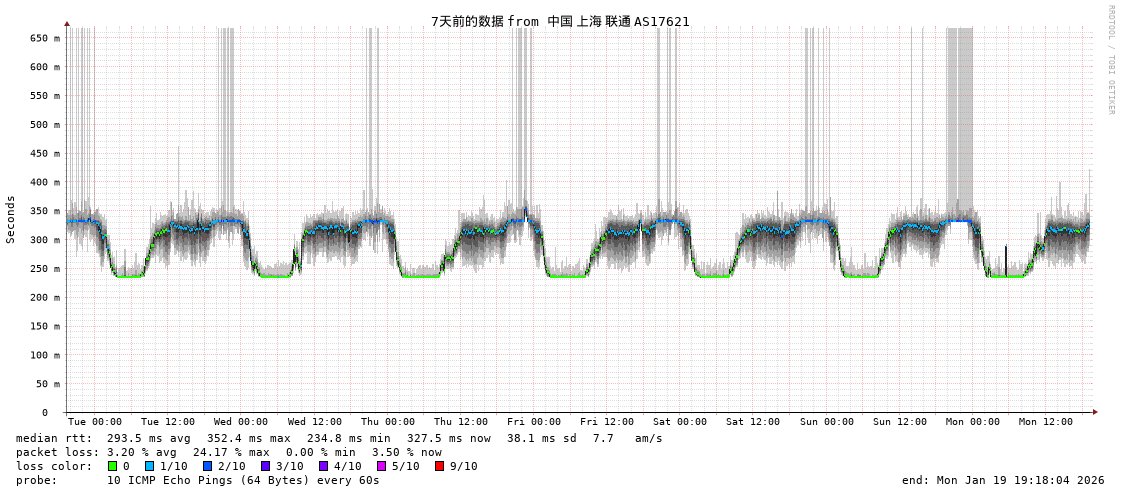This screenshot has height=494, width=1121.
Task: Click the '150 m' y-axis label
Action: pos(45,326)
